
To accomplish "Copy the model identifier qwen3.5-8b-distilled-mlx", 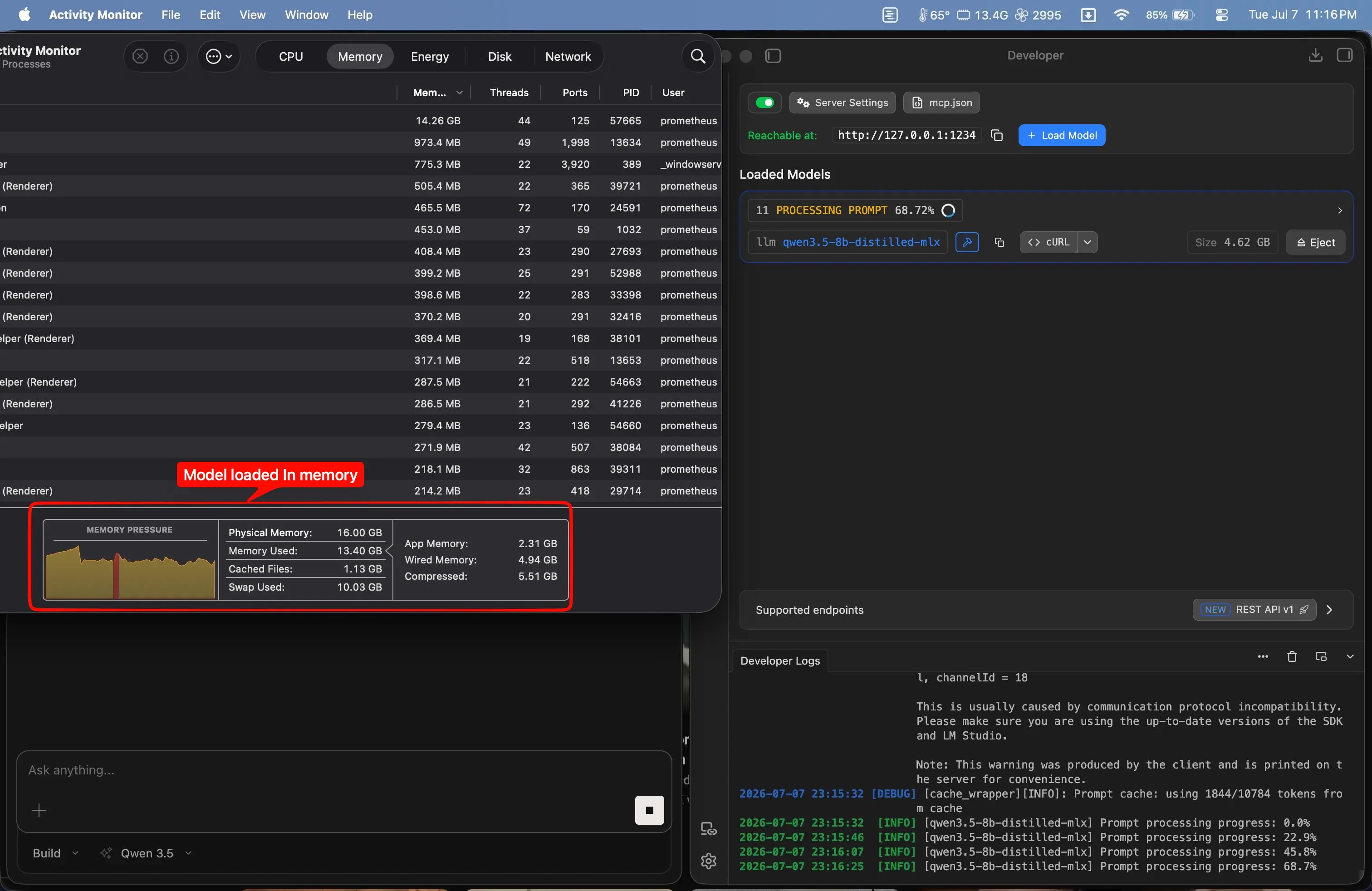I will (x=999, y=242).
